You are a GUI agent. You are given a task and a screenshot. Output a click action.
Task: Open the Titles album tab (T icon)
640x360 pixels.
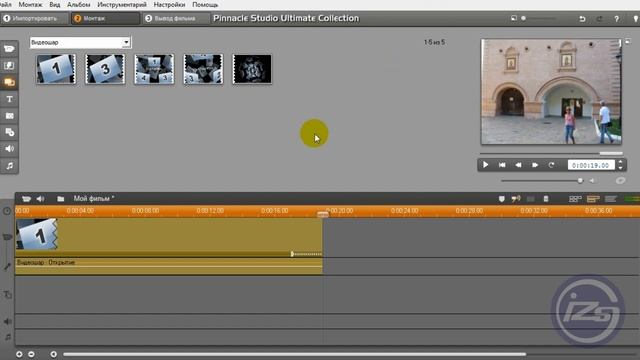[x=9, y=99]
